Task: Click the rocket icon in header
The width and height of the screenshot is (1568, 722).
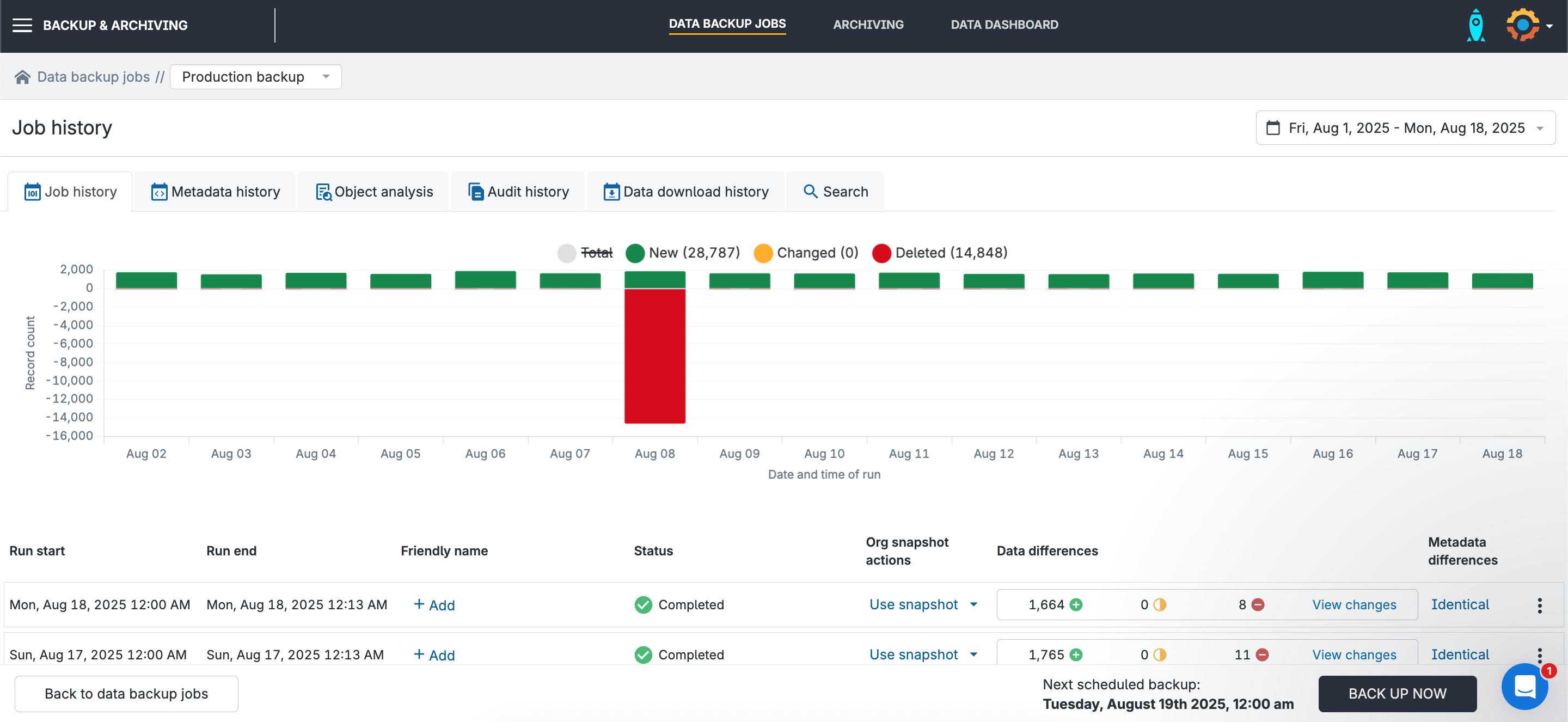Action: 1475,25
